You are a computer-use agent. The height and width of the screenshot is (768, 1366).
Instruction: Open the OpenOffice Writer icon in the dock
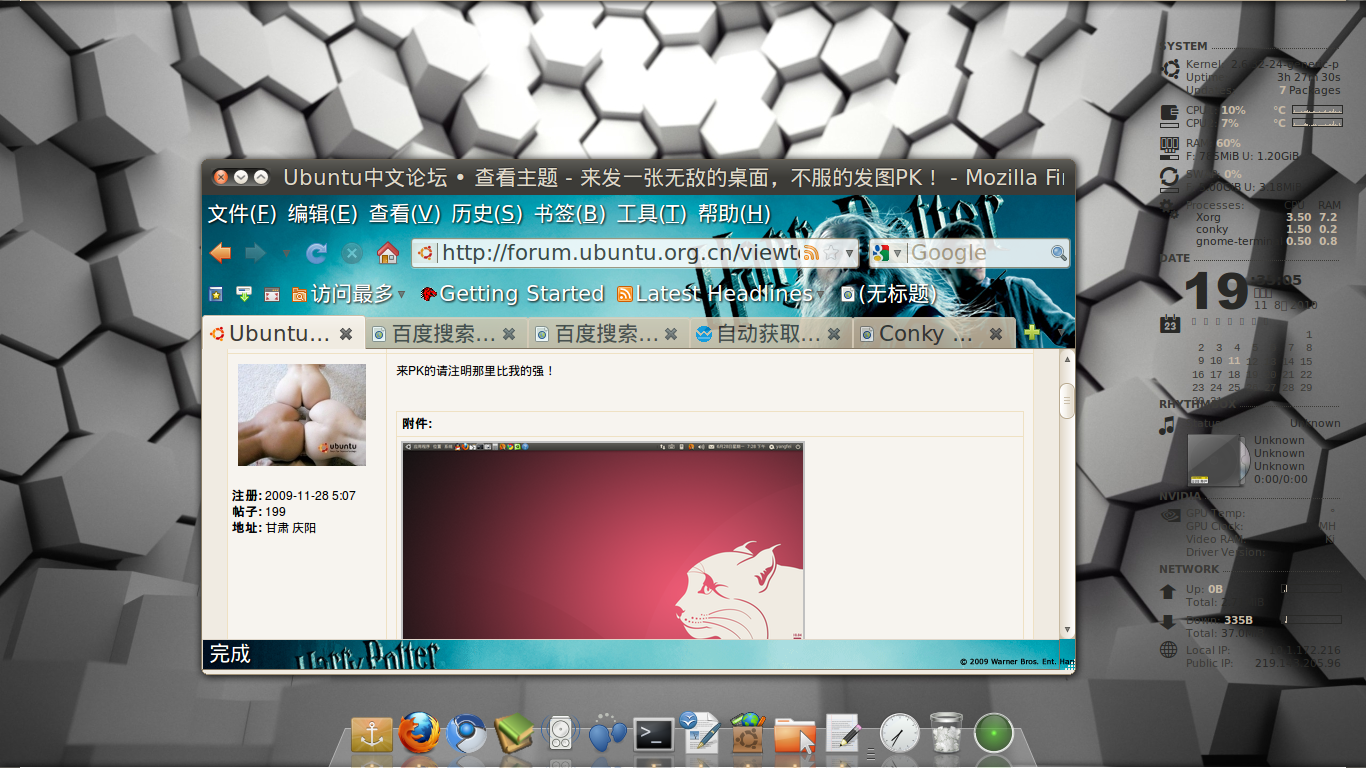point(700,733)
